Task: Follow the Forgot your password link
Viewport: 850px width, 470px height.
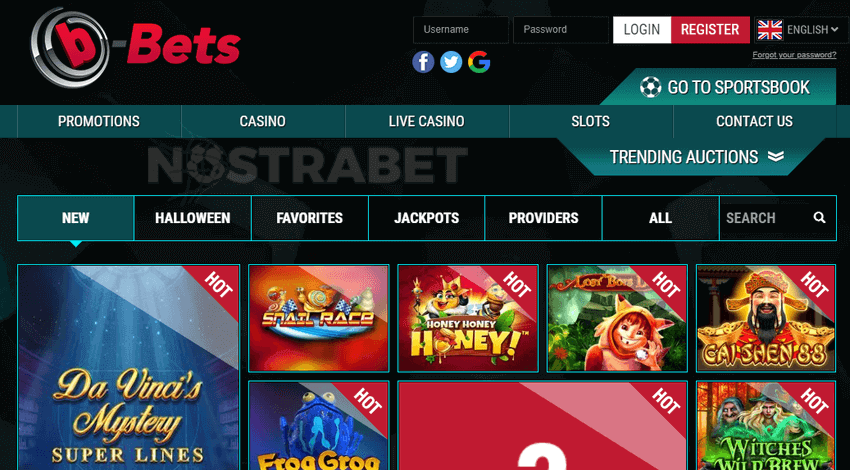Action: pos(794,55)
